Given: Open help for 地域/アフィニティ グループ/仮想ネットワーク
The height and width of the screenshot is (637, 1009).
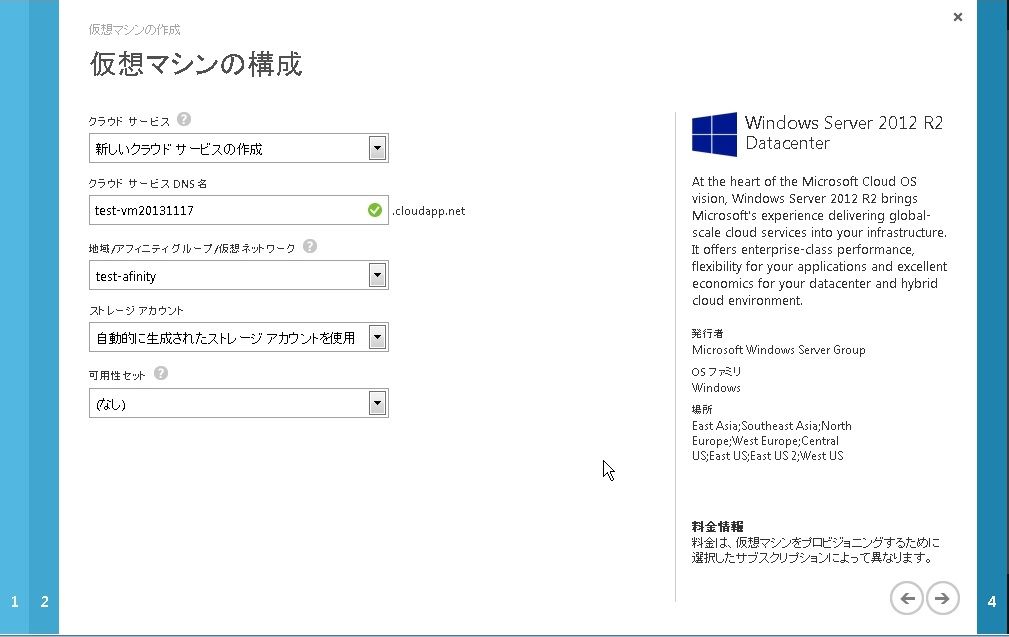Looking at the screenshot, I should click(x=310, y=246).
